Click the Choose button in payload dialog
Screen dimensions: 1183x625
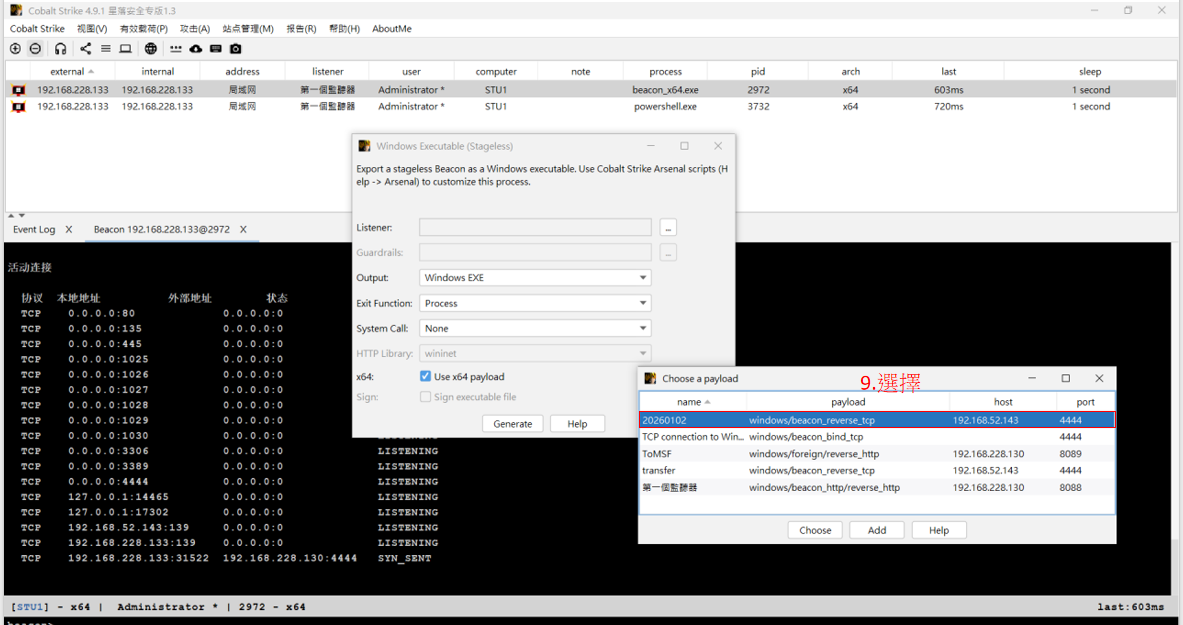(815, 531)
